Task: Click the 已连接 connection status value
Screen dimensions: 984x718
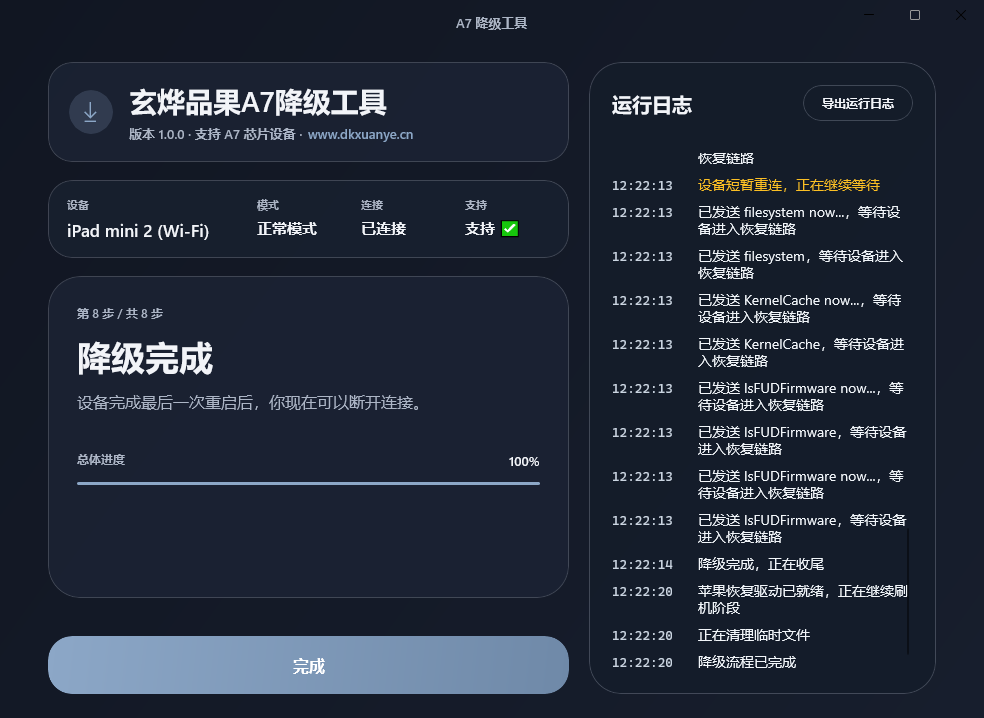Action: 383,229
